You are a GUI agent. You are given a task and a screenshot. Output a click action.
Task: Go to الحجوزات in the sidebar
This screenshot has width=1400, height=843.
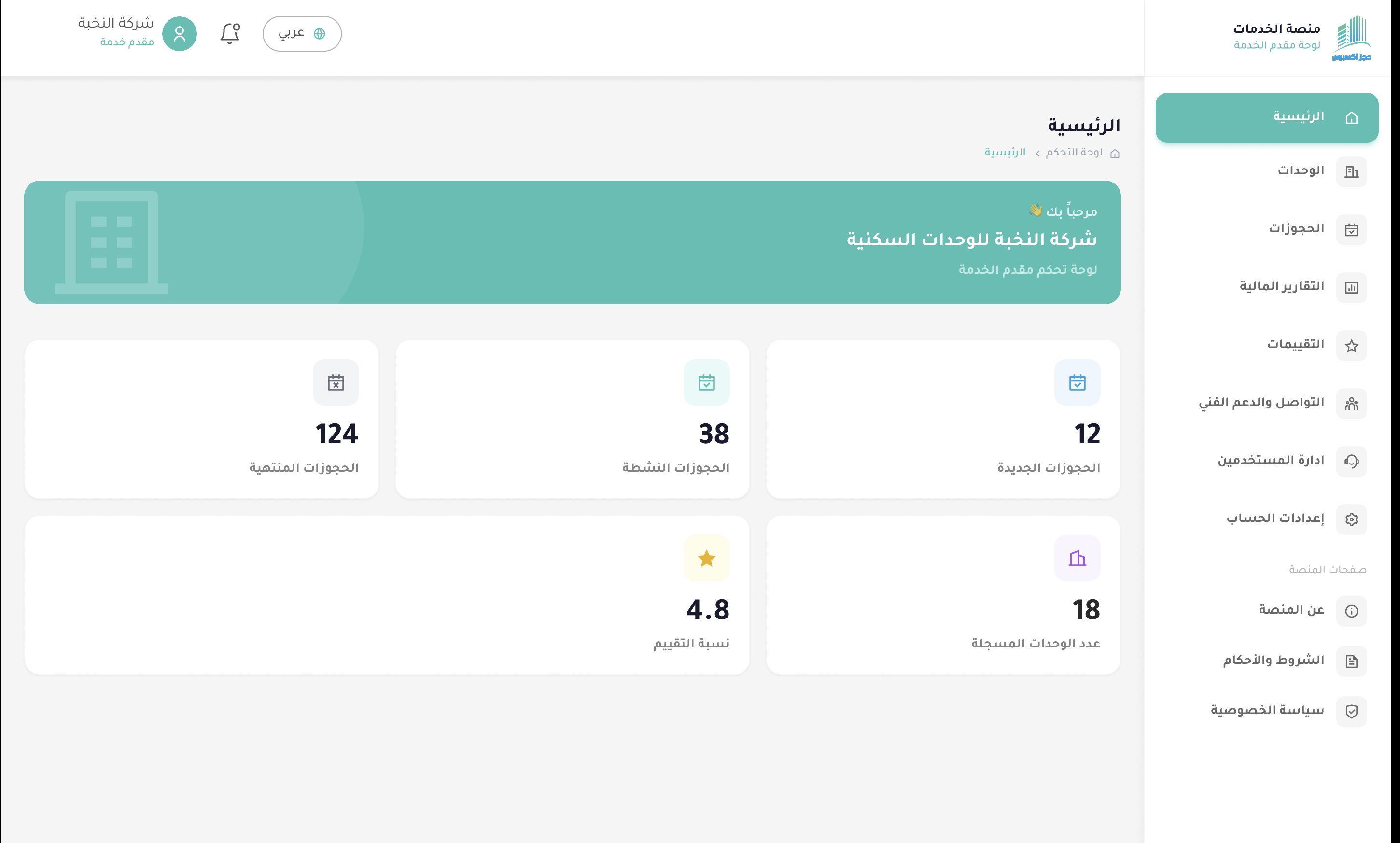[x=1267, y=229]
